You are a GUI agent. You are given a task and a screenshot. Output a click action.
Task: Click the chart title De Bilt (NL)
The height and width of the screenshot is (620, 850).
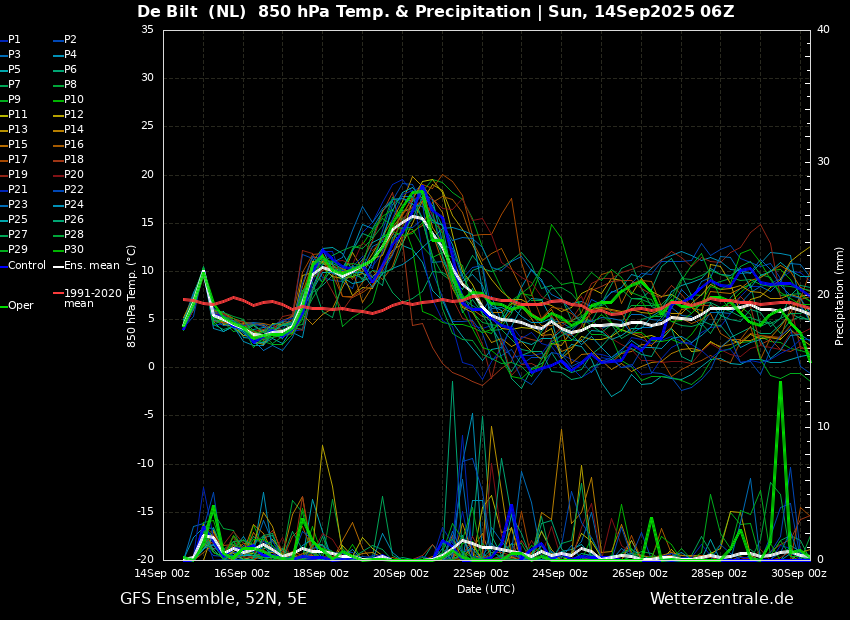click(x=191, y=11)
